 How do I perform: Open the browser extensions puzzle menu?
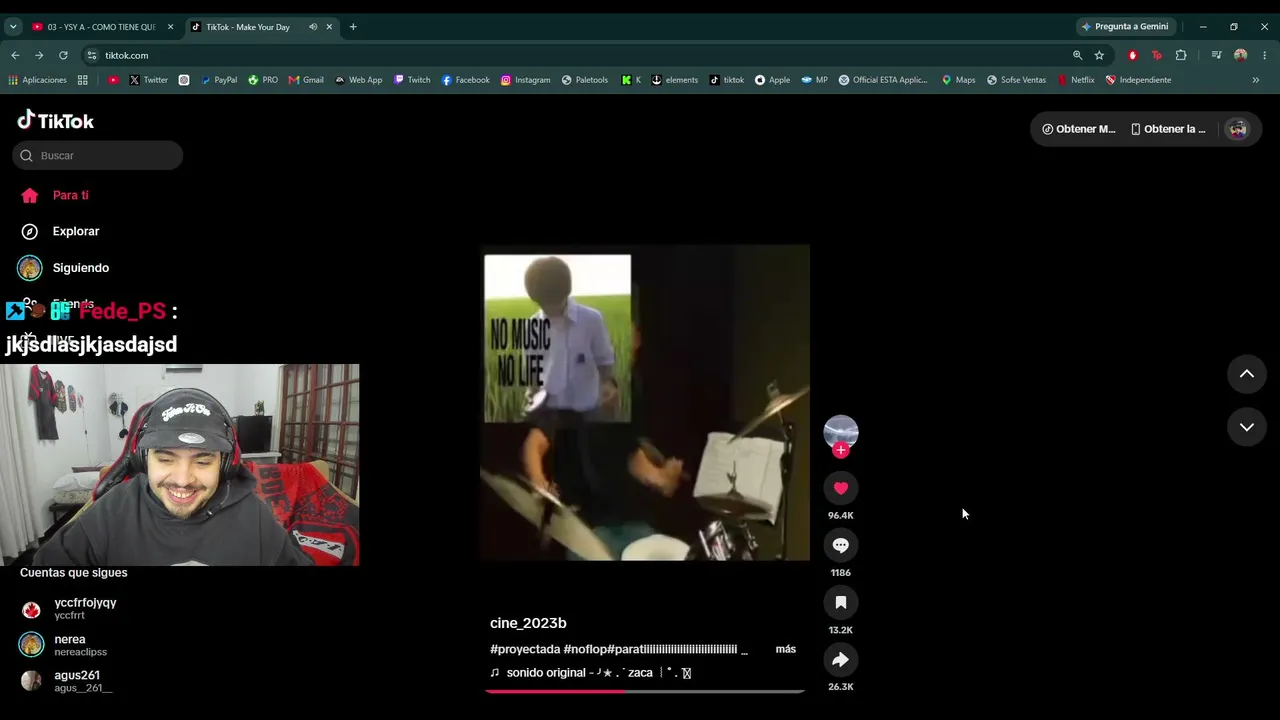1181,55
